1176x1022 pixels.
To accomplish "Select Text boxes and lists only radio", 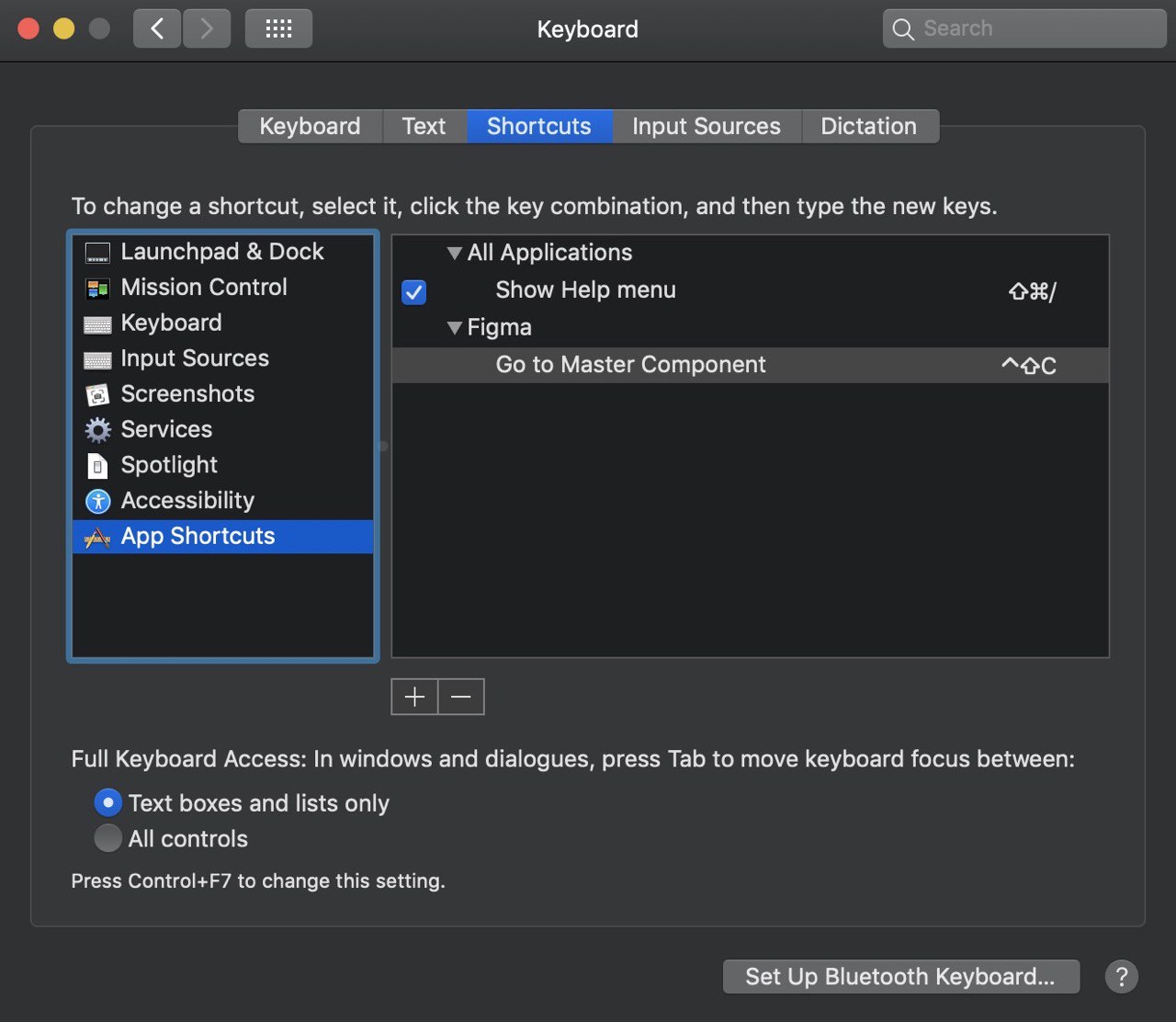I will pyautogui.click(x=107, y=802).
